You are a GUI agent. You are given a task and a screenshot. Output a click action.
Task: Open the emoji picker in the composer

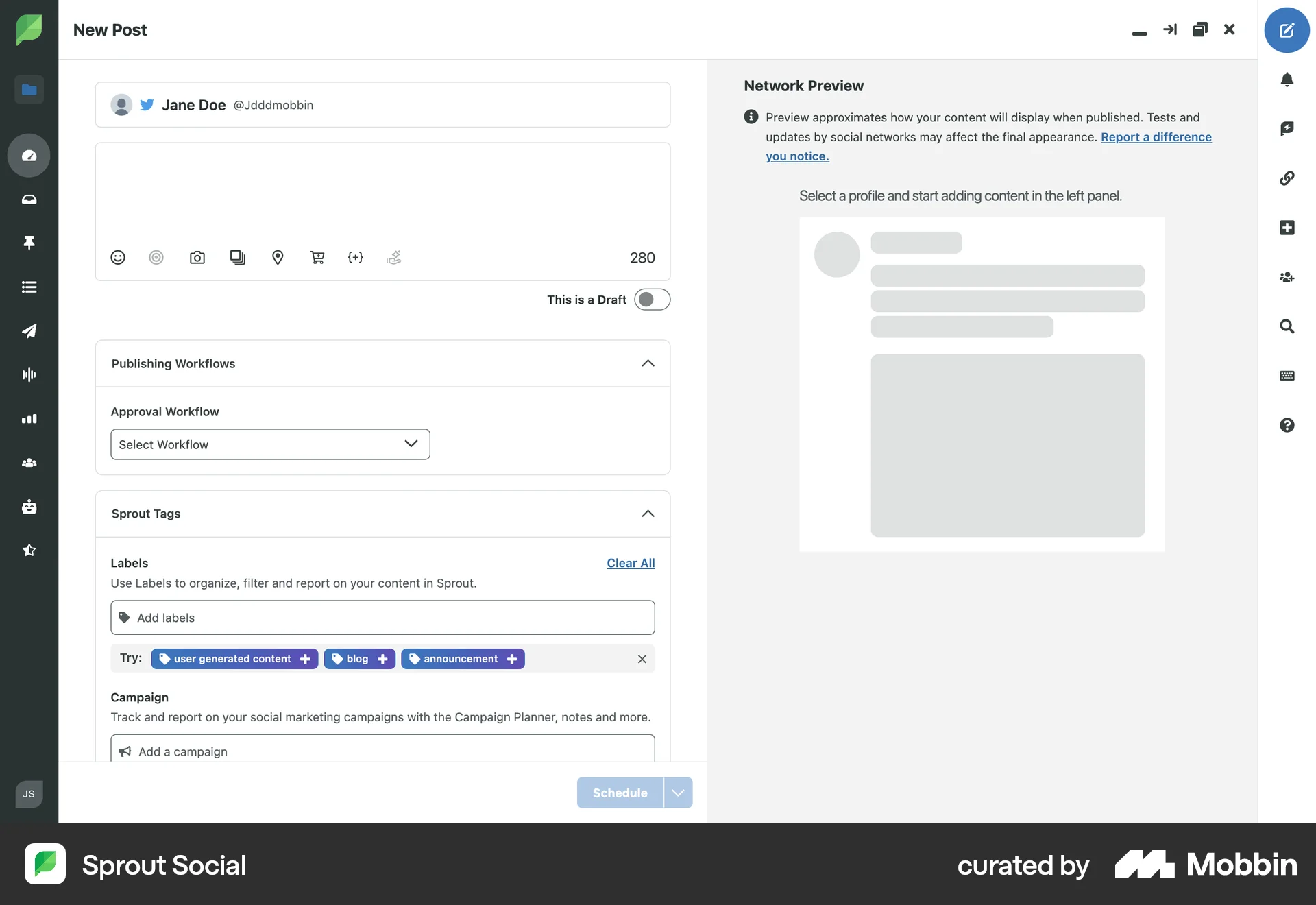117,257
